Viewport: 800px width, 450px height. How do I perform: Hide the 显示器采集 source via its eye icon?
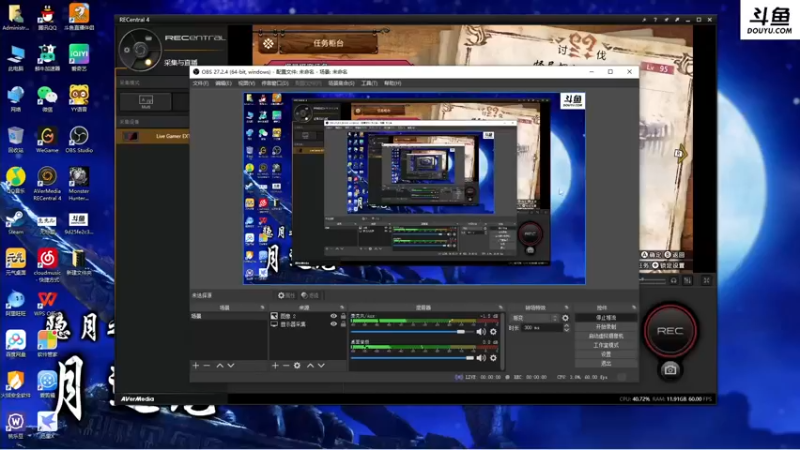click(334, 324)
